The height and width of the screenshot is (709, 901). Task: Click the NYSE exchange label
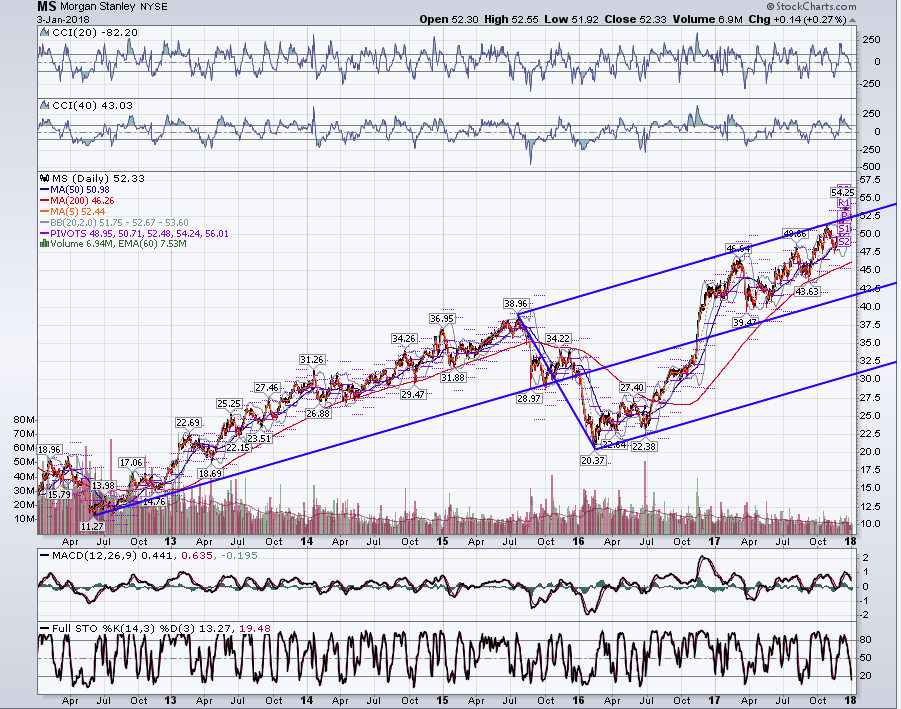point(153,7)
